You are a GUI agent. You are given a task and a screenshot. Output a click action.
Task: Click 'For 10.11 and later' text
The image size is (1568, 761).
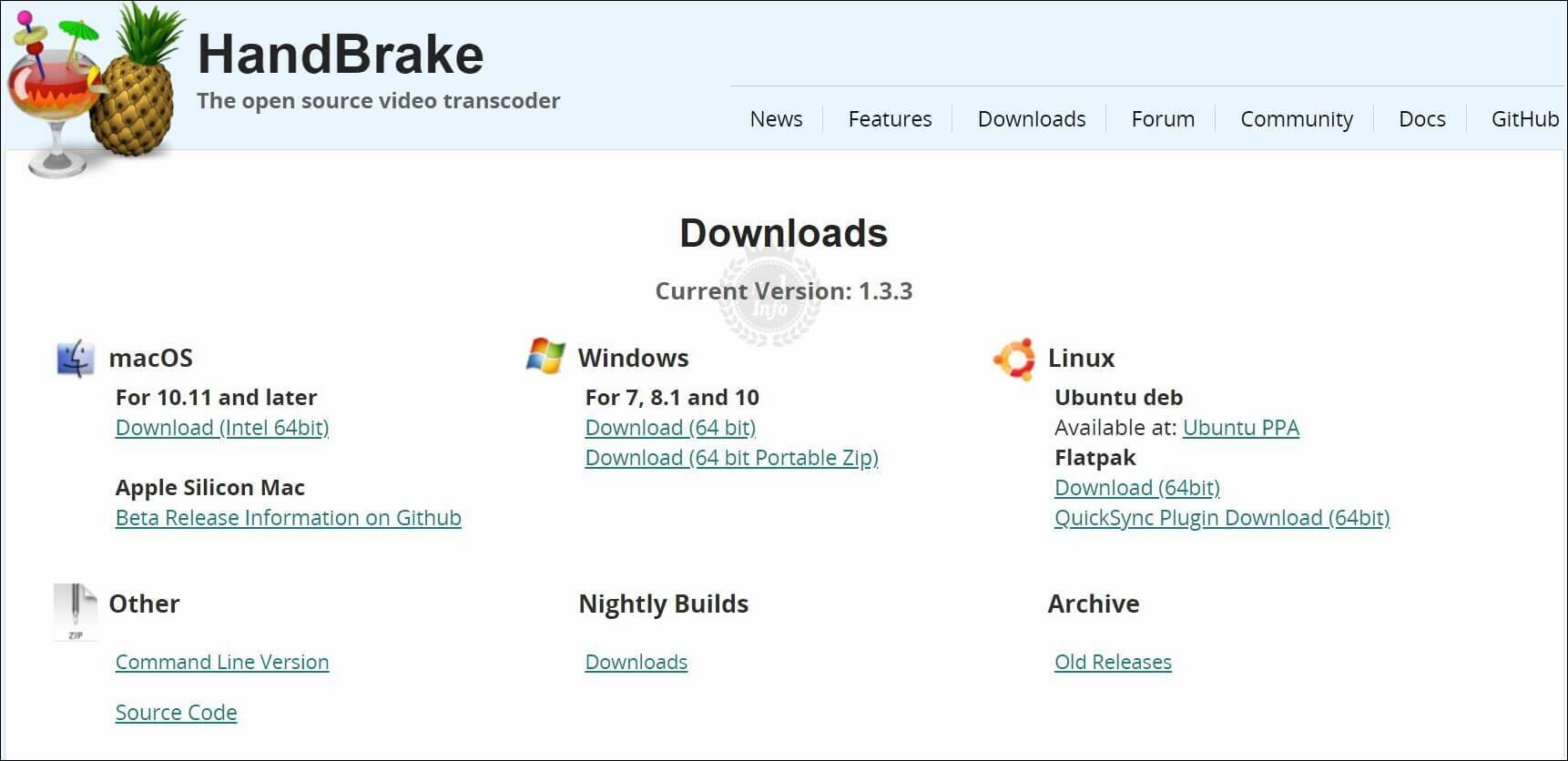(217, 398)
